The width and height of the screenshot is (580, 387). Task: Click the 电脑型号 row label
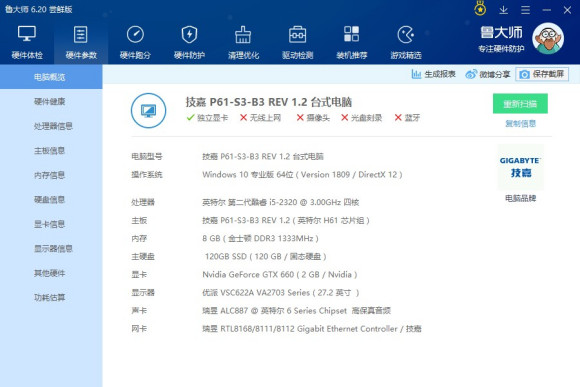pos(147,157)
